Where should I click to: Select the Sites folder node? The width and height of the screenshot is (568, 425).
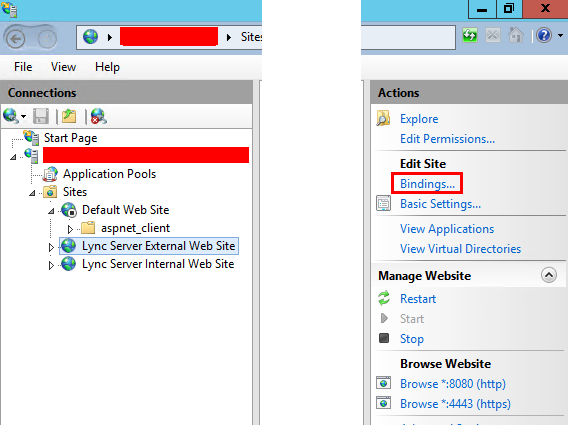(x=75, y=192)
